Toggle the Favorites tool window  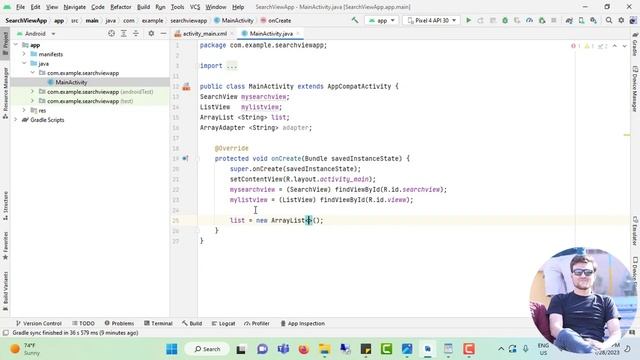click(5, 246)
